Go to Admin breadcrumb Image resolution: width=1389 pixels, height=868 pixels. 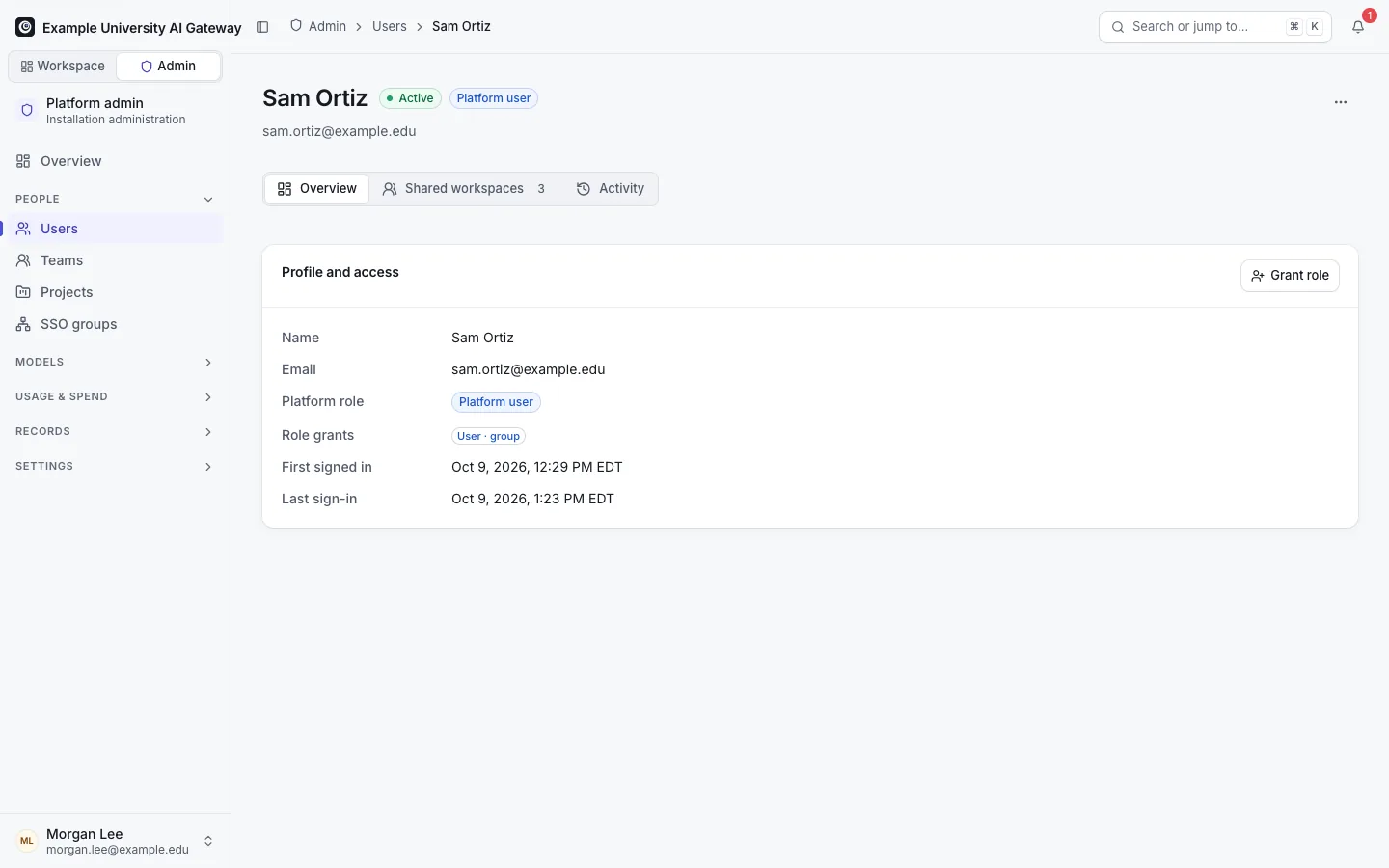[318, 27]
